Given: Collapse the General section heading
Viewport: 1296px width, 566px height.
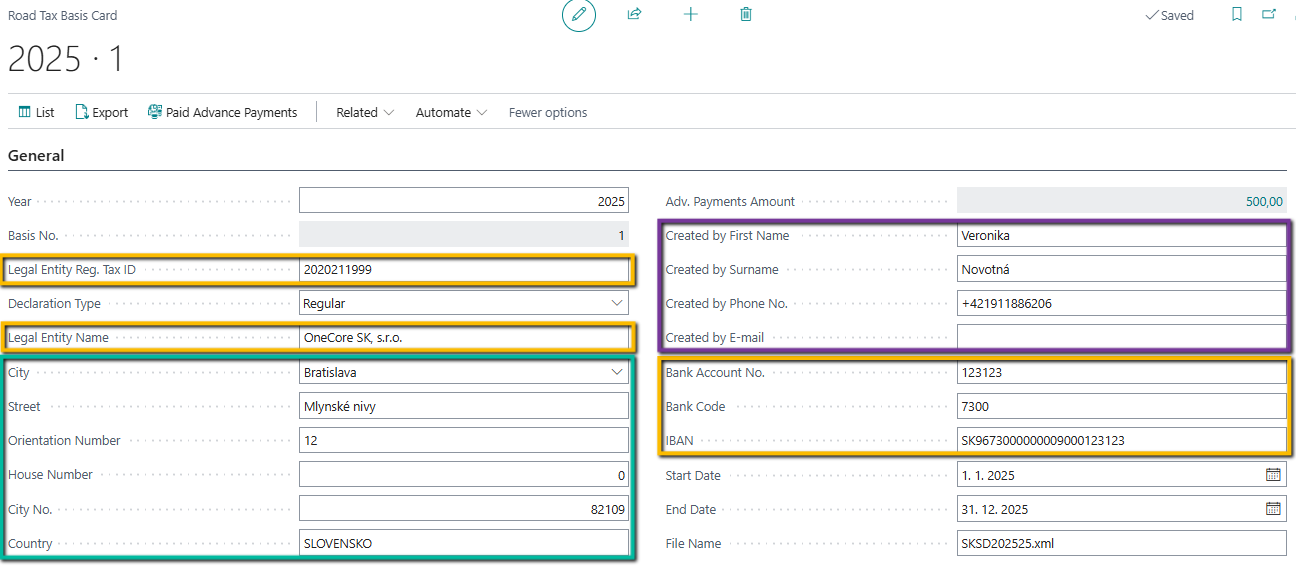Looking at the screenshot, I should [36, 156].
